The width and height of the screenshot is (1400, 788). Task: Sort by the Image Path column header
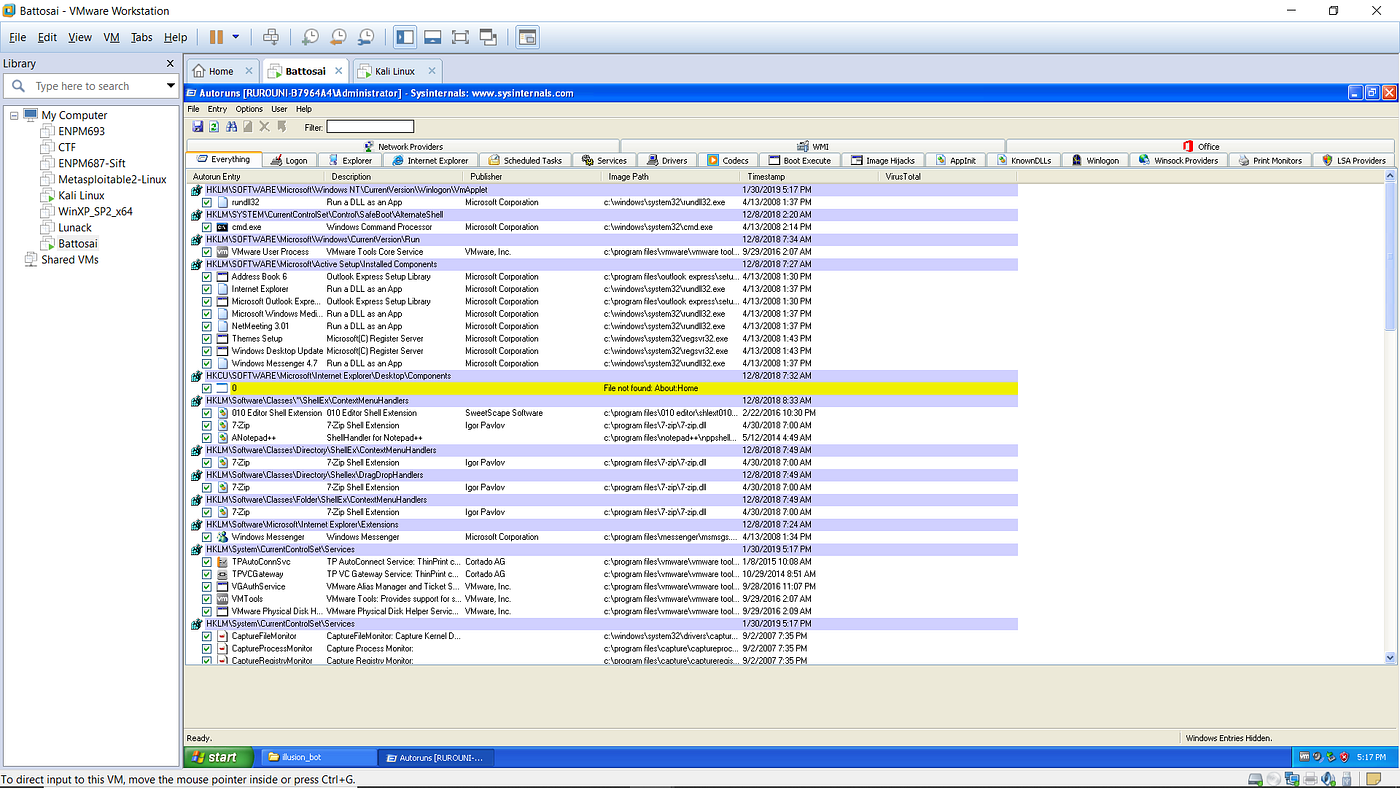[672, 176]
